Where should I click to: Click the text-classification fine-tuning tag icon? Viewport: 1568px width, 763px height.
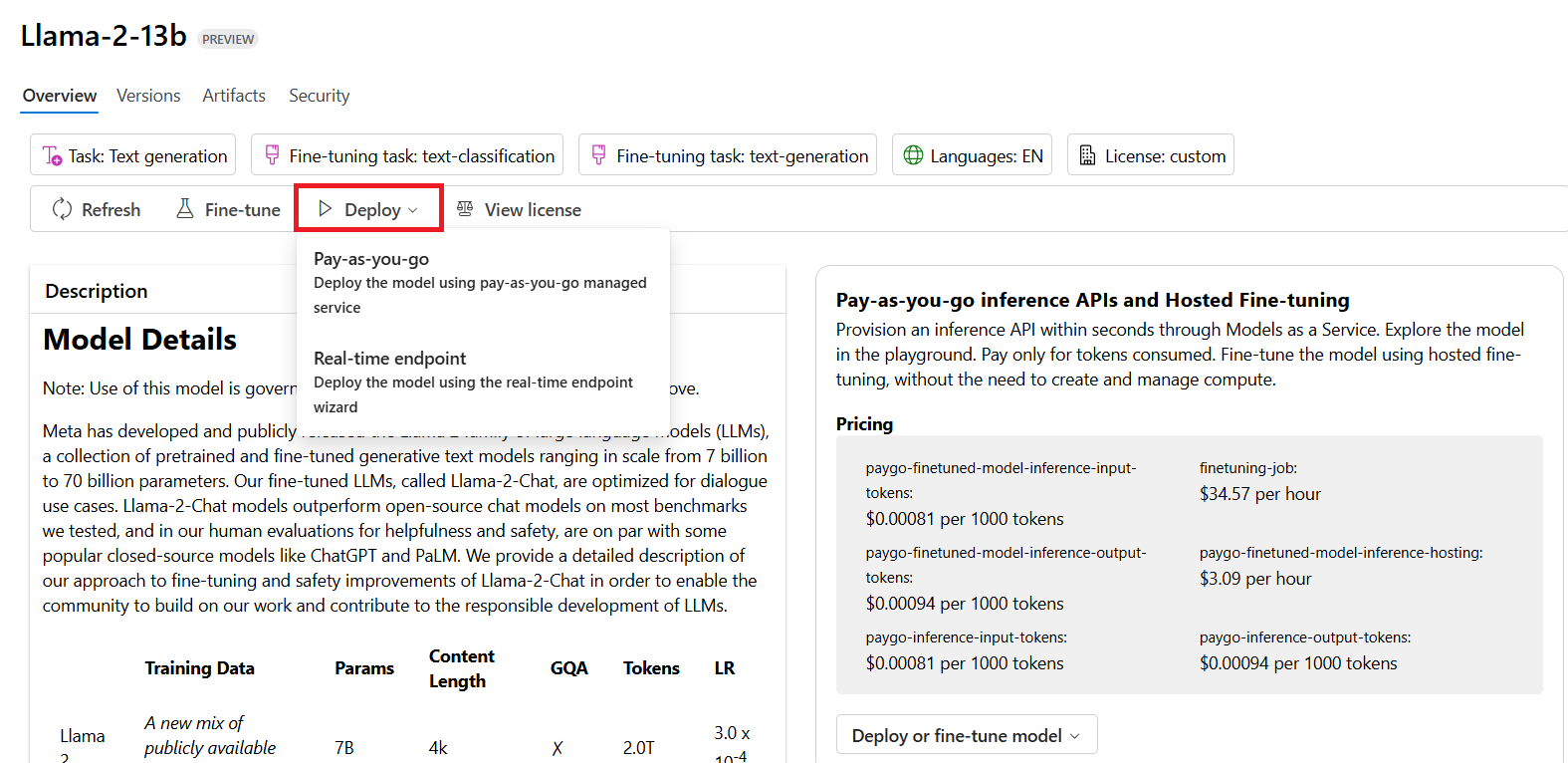(x=272, y=155)
